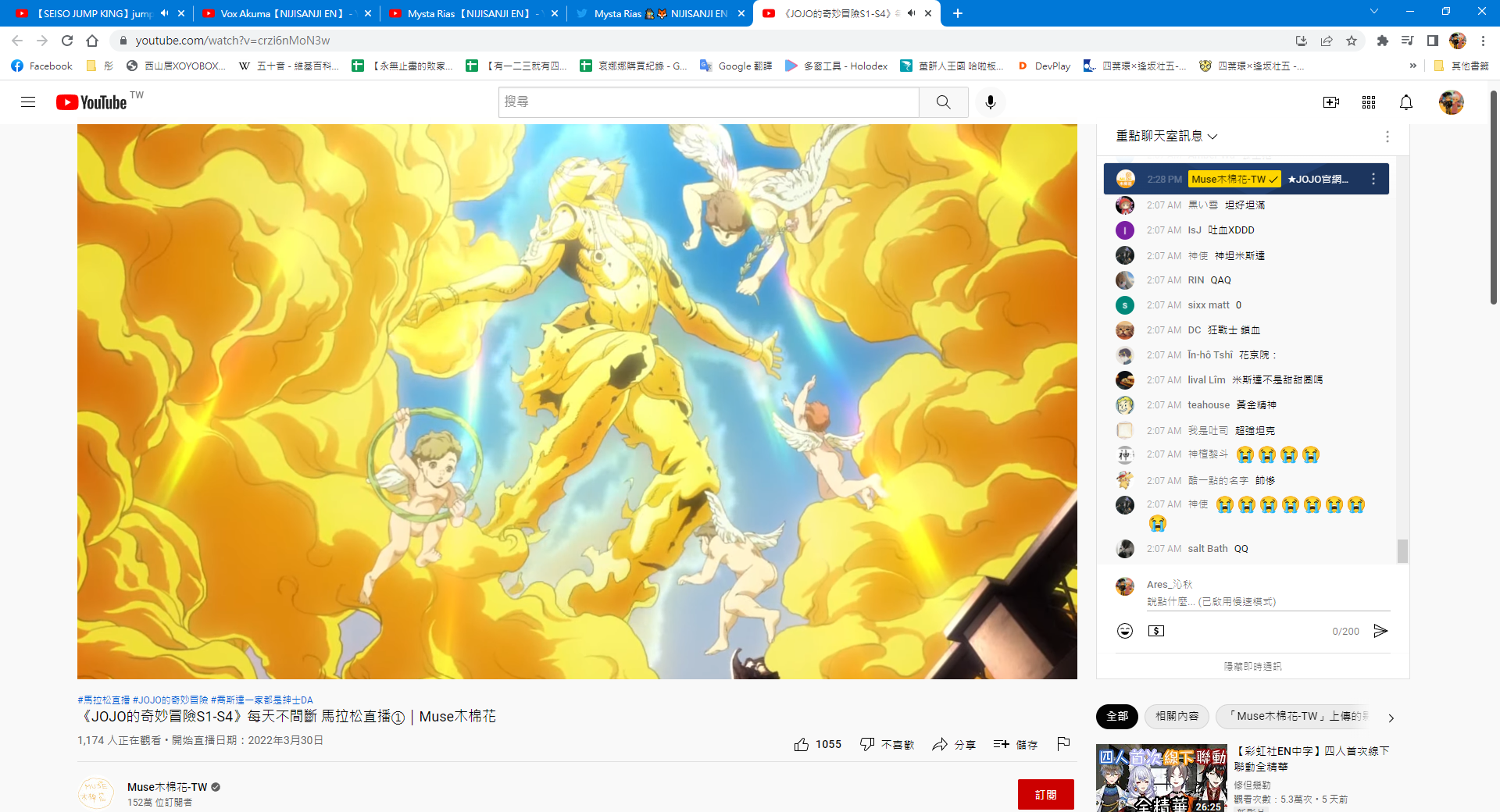Show next related filter chips arrow
The image size is (1500, 812).
pos(1391,718)
